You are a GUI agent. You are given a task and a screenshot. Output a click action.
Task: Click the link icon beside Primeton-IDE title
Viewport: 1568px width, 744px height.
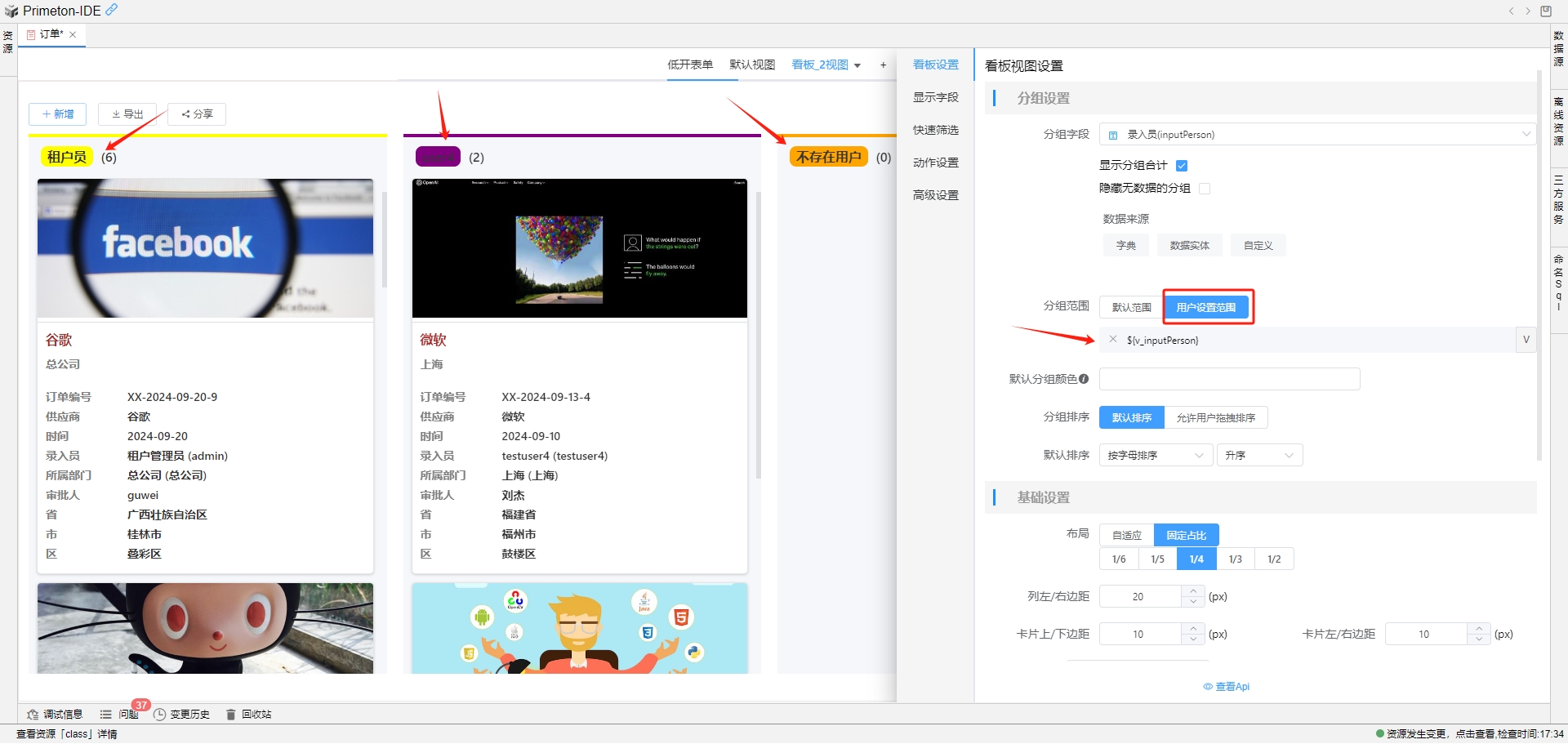[112, 10]
